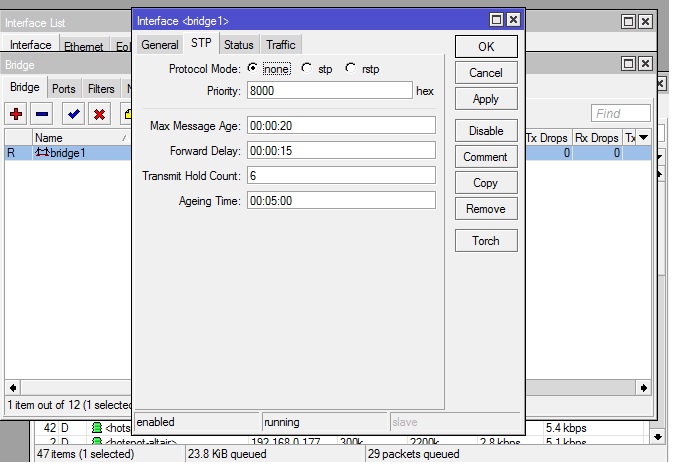Switch to the Traffic tab
The height and width of the screenshot is (475, 673).
[x=281, y=45]
